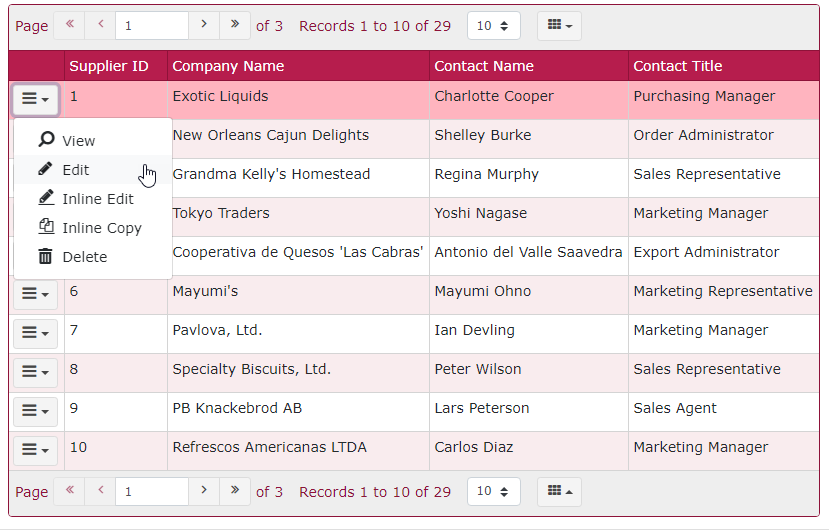Select View in the row menu

[x=78, y=141]
